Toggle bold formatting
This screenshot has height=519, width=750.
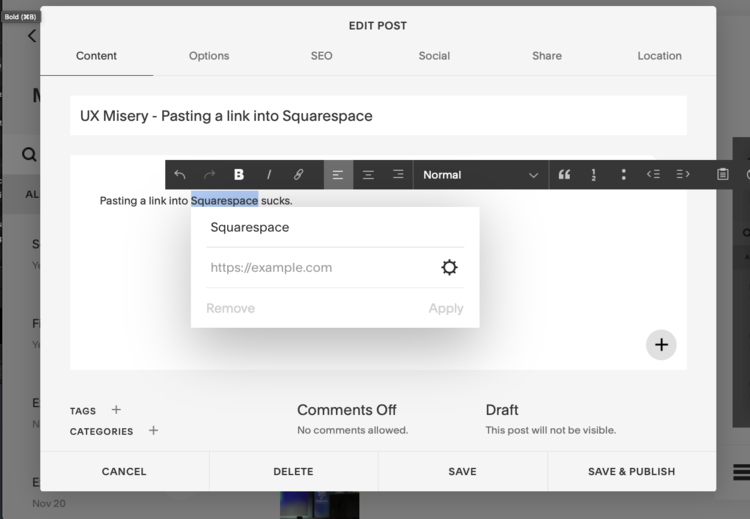(239, 175)
